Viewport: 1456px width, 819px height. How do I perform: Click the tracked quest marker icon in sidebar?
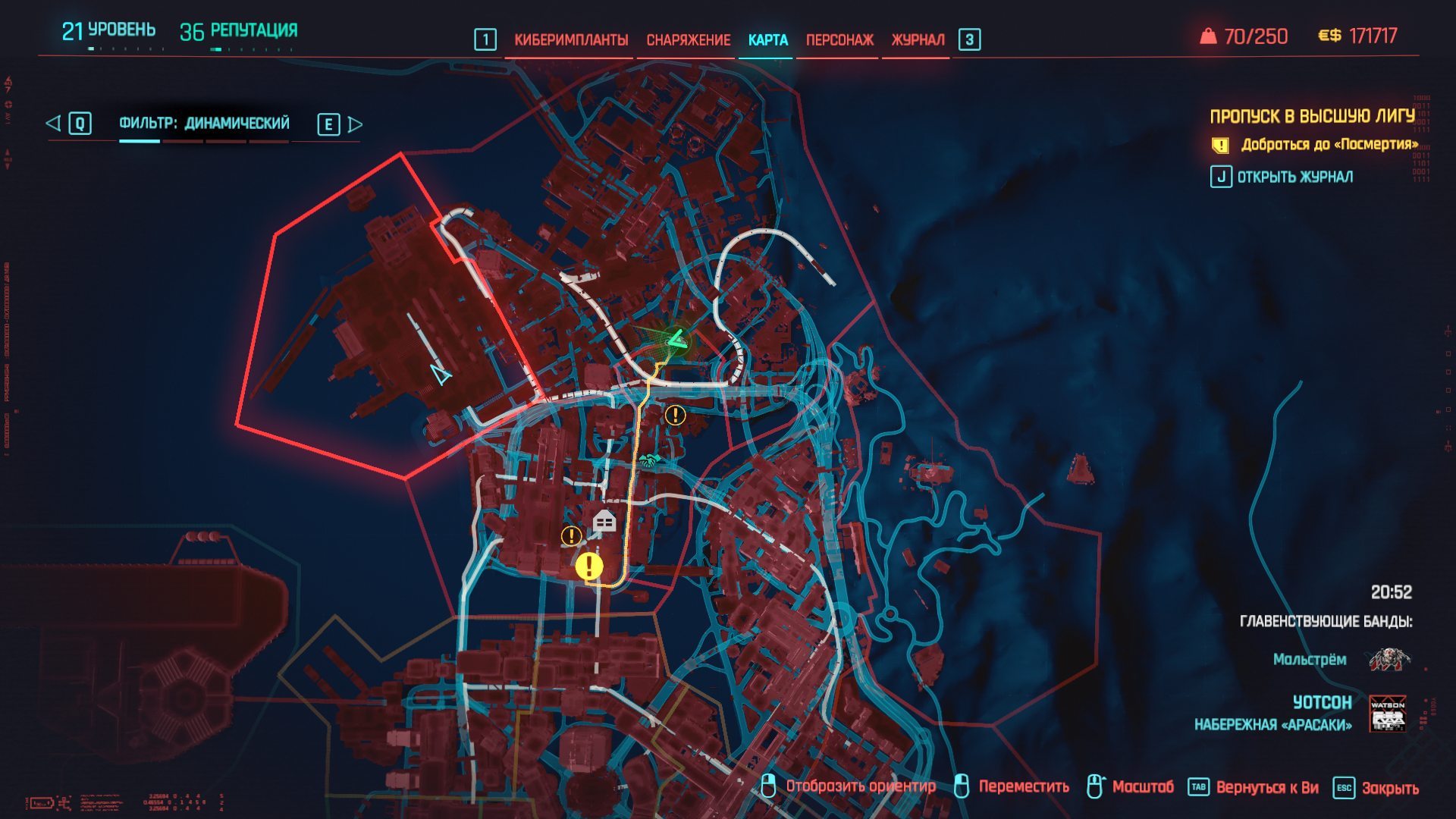point(1219,145)
